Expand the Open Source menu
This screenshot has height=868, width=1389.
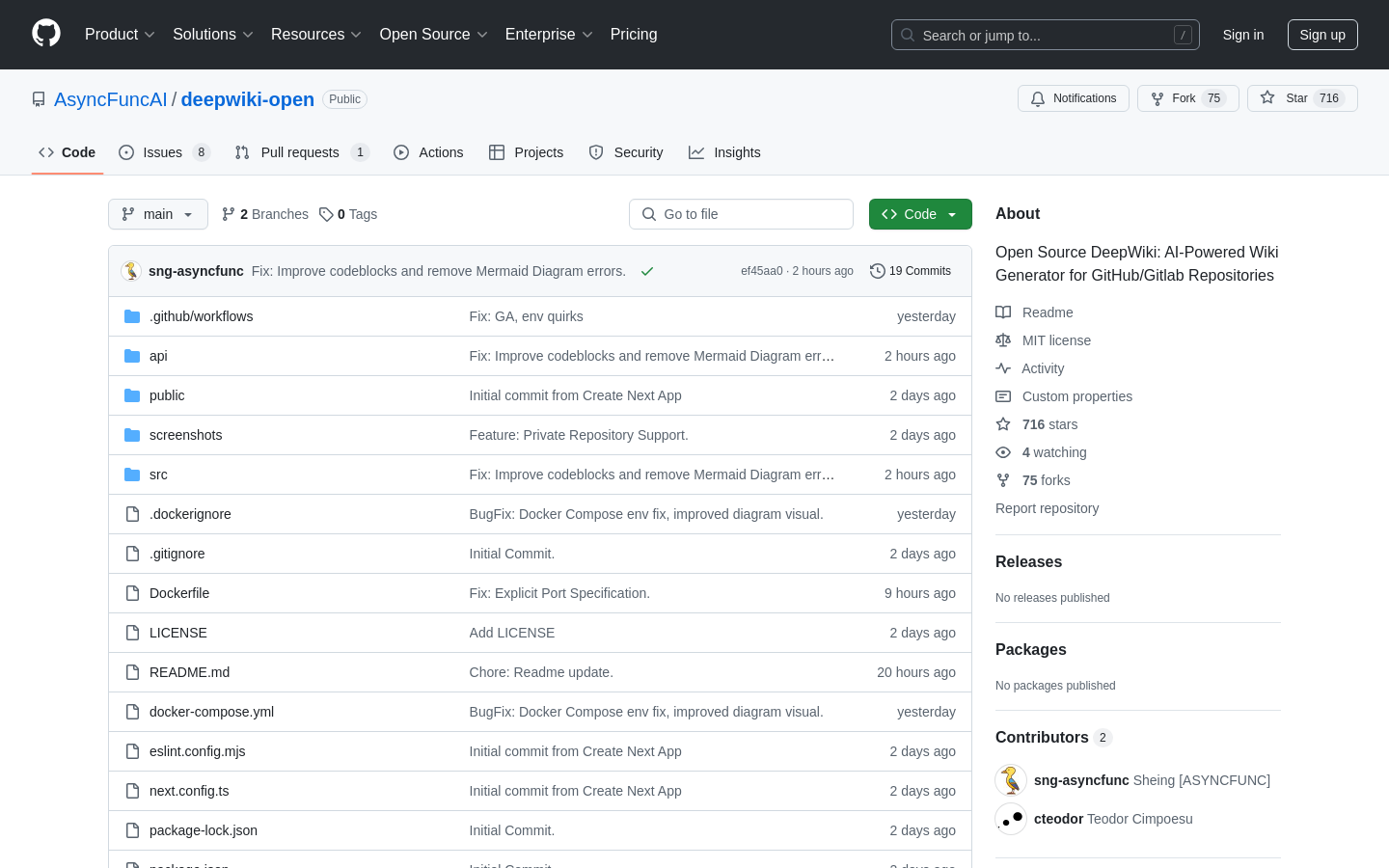433,35
